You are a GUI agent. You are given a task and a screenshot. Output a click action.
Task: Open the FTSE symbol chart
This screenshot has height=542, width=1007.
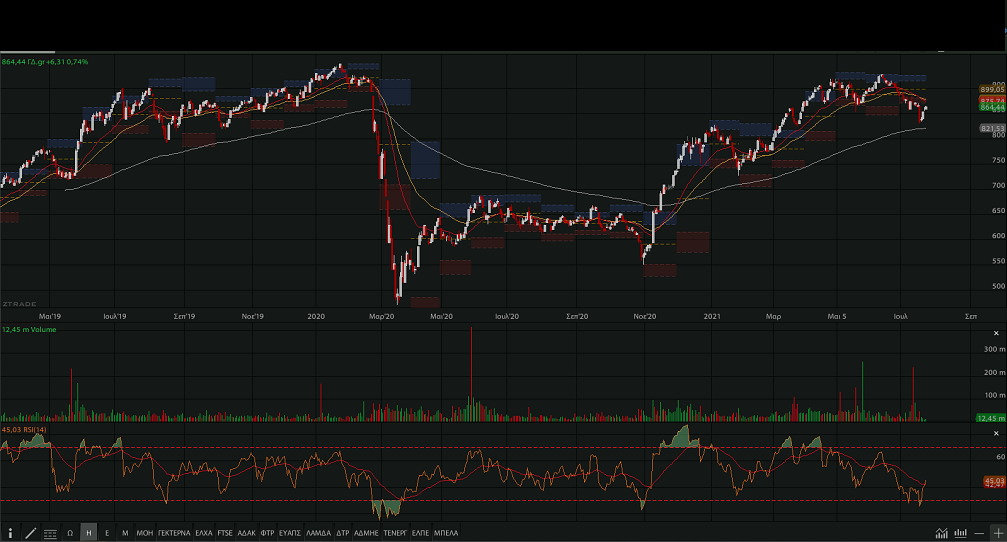pyautogui.click(x=225, y=533)
